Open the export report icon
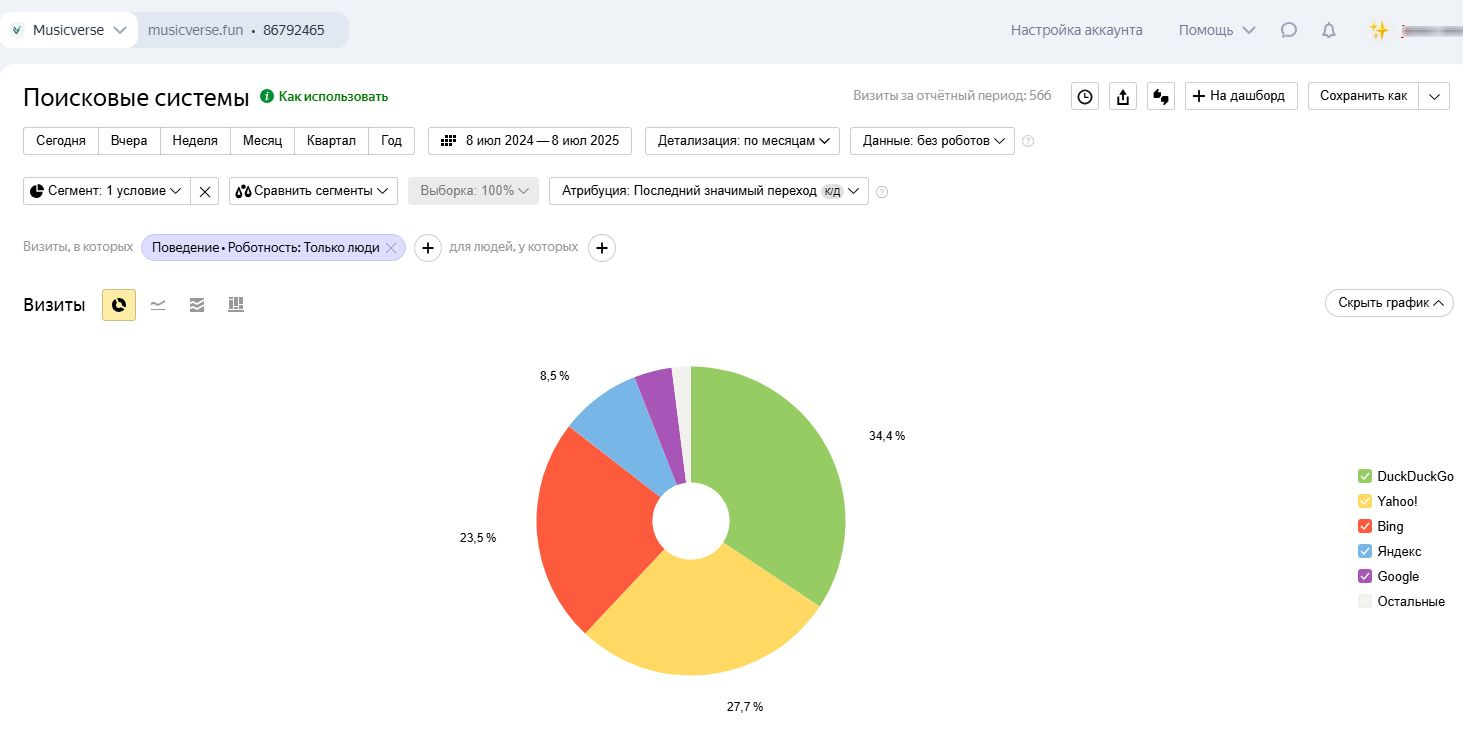 pyautogui.click(x=1123, y=96)
